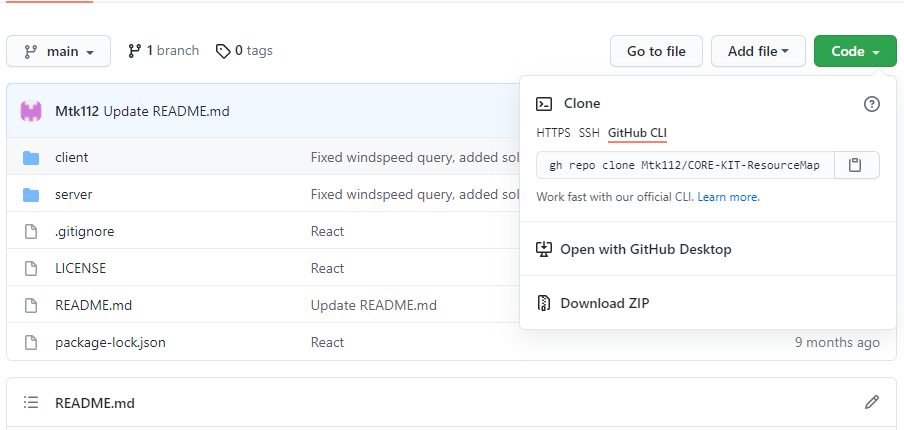Click the tag icon beside '0 tags'
The width and height of the screenshot is (904, 430).
[x=223, y=51]
